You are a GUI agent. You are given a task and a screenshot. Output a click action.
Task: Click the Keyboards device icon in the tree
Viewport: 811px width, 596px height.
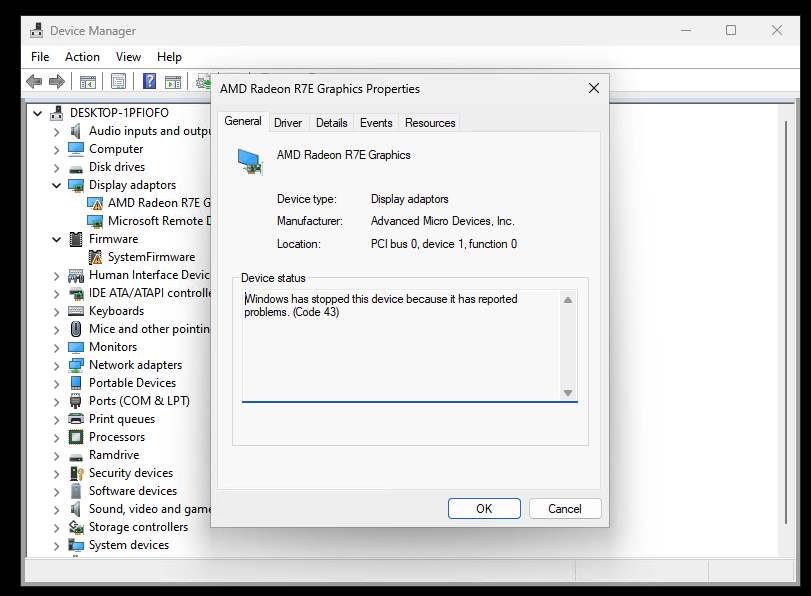click(78, 310)
